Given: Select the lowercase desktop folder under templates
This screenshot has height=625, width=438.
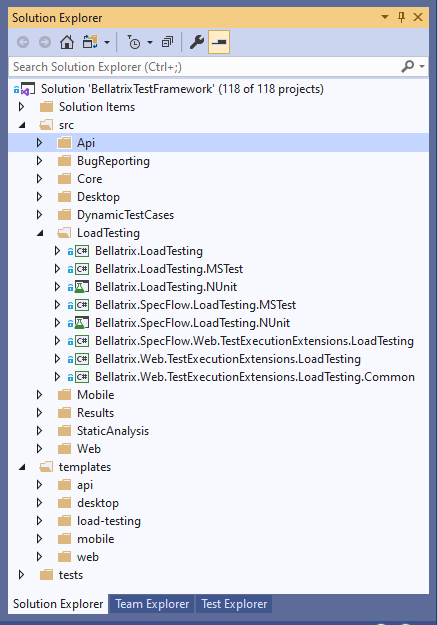Looking at the screenshot, I should 98,503.
